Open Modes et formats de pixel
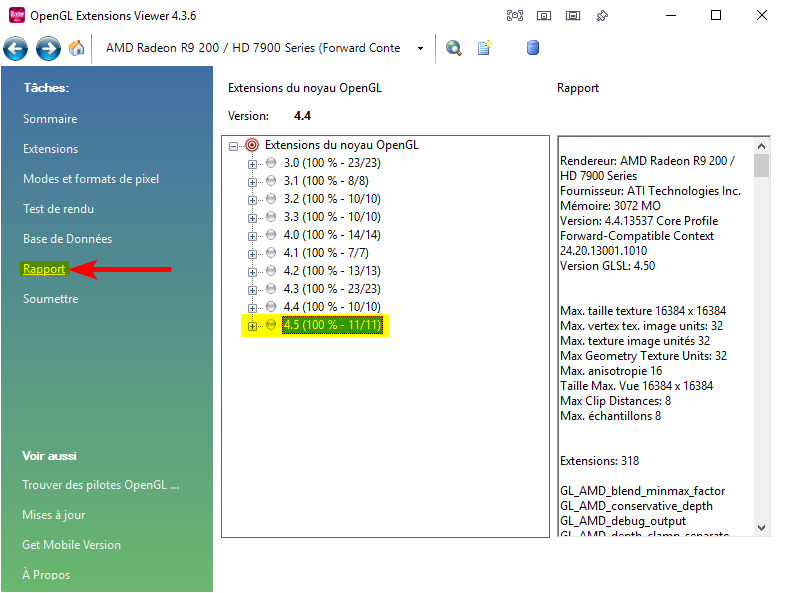The height and width of the screenshot is (593, 786). pyautogui.click(x=91, y=179)
